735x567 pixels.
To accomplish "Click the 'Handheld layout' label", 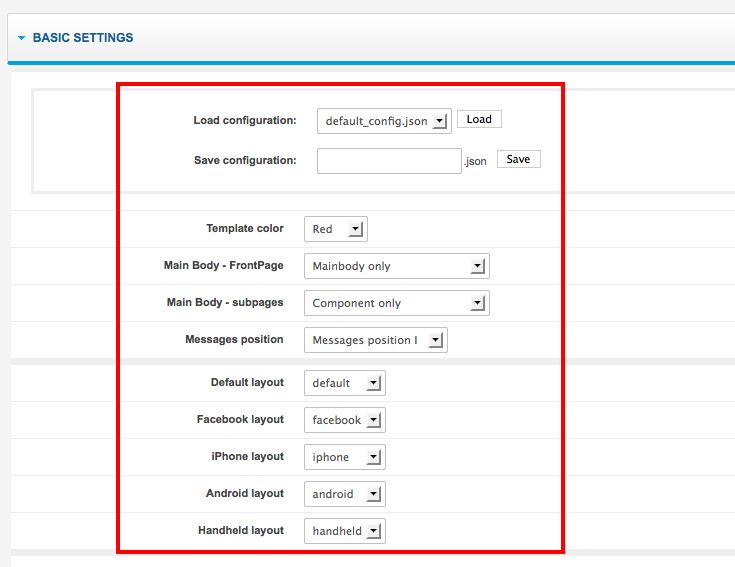I will click(241, 530).
